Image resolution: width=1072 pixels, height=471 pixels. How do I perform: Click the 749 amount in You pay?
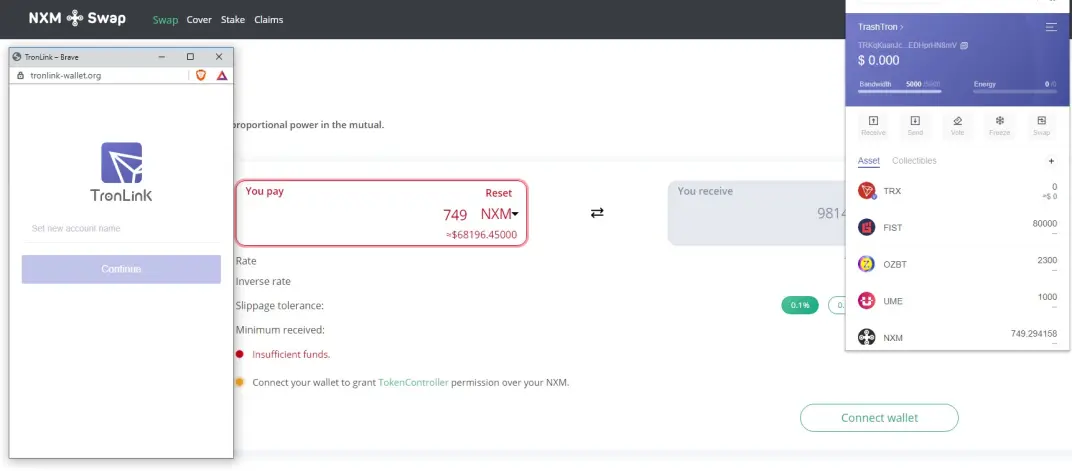(x=455, y=215)
